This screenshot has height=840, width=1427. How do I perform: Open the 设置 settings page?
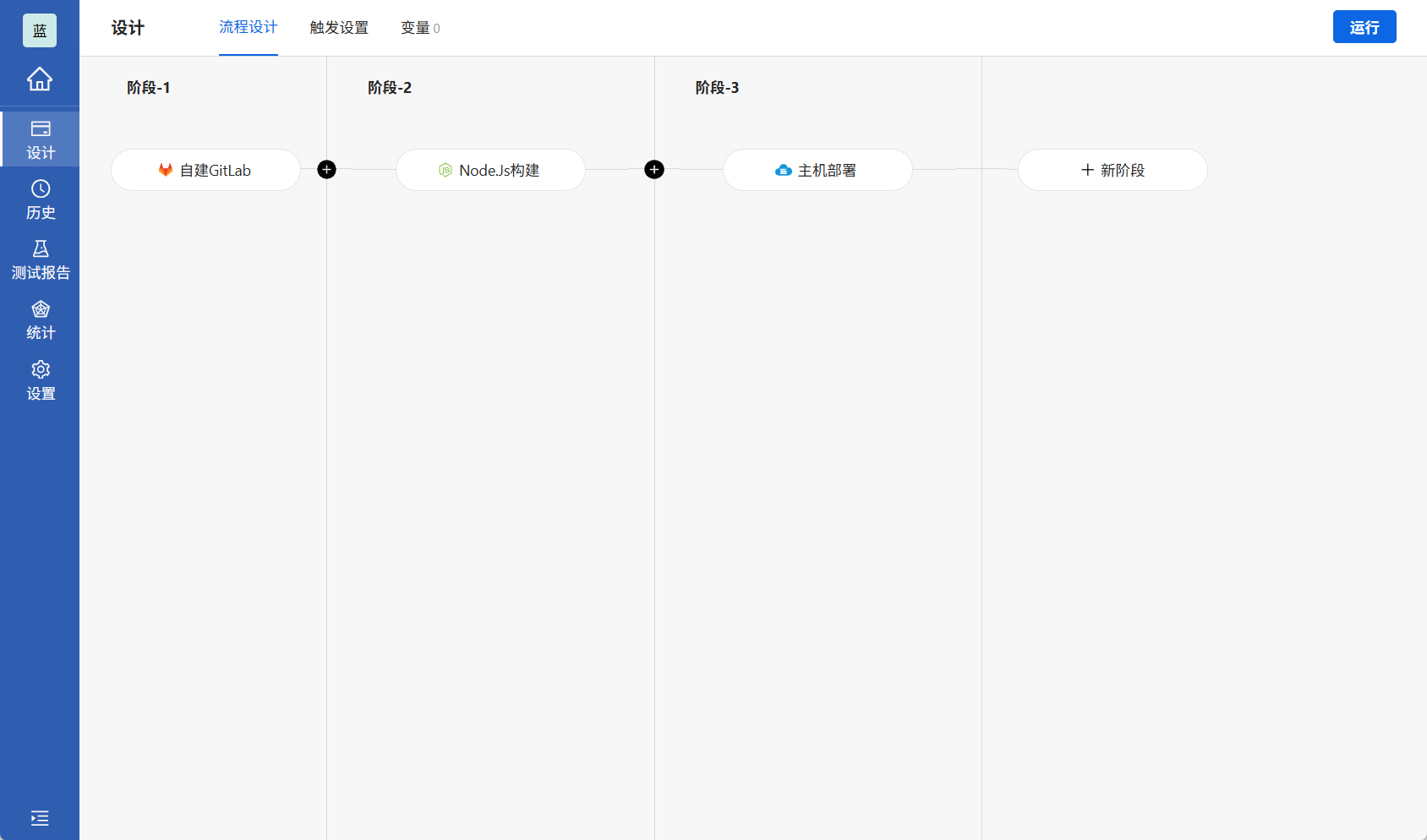coord(40,379)
